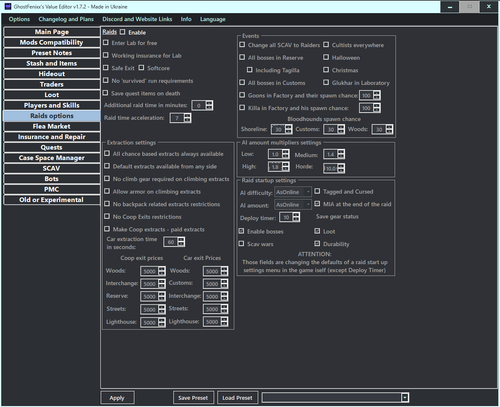500x407 pixels.
Task: Open the Bots section
Action: pyautogui.click(x=52, y=179)
